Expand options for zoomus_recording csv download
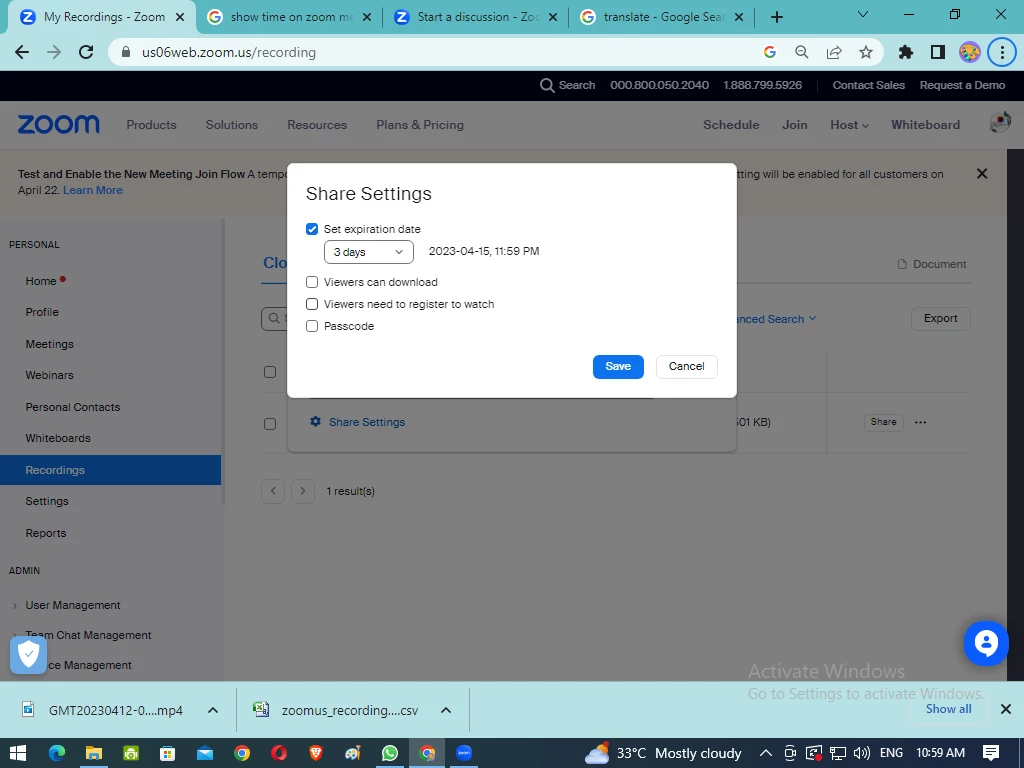Screen dimensions: 1024x768 point(446,711)
